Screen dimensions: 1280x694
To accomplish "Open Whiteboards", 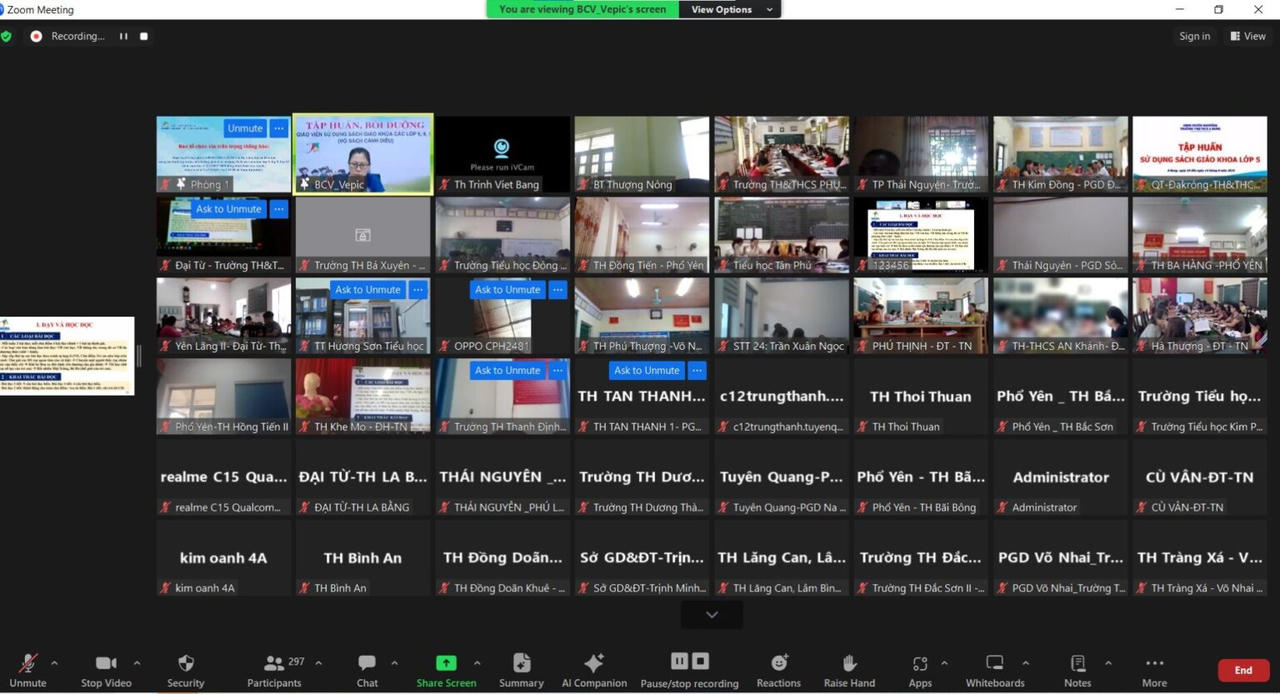I will [x=994, y=663].
